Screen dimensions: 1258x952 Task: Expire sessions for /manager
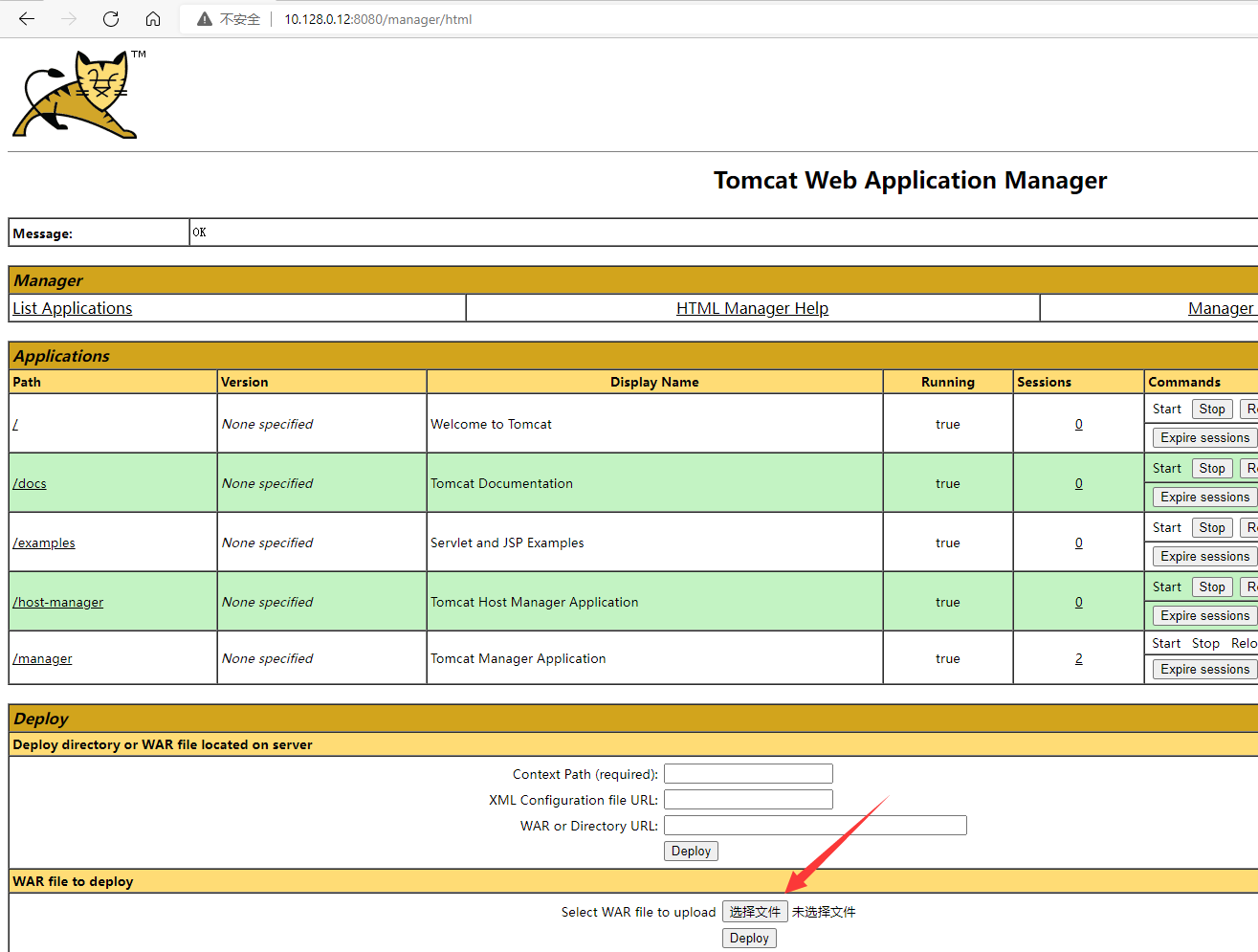coord(1204,669)
